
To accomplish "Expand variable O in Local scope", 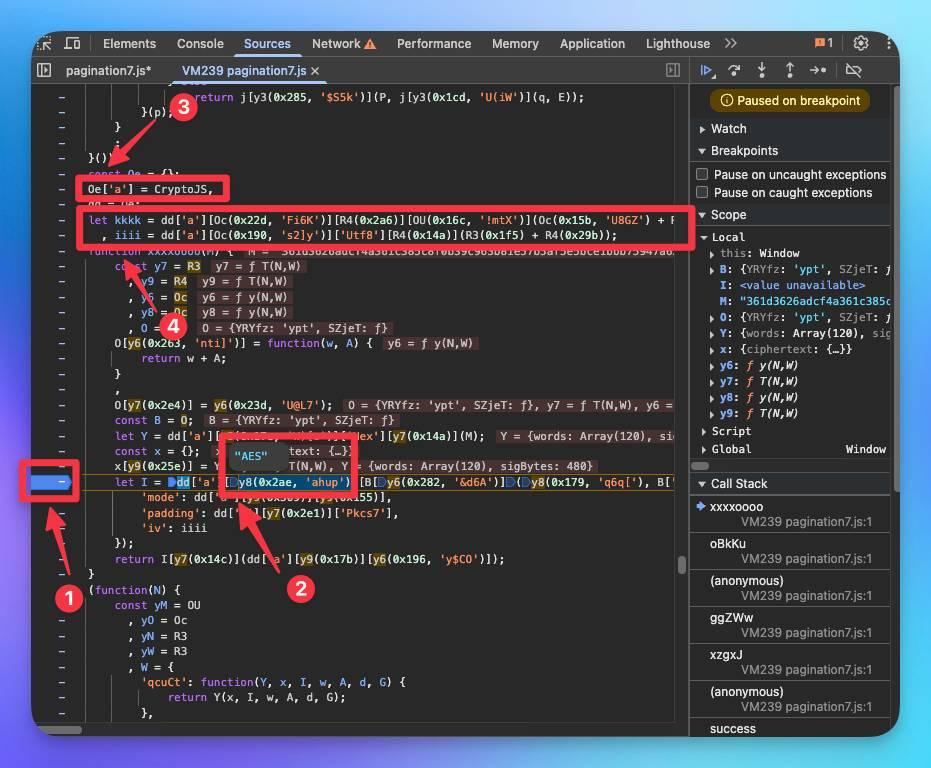I will [x=712, y=318].
